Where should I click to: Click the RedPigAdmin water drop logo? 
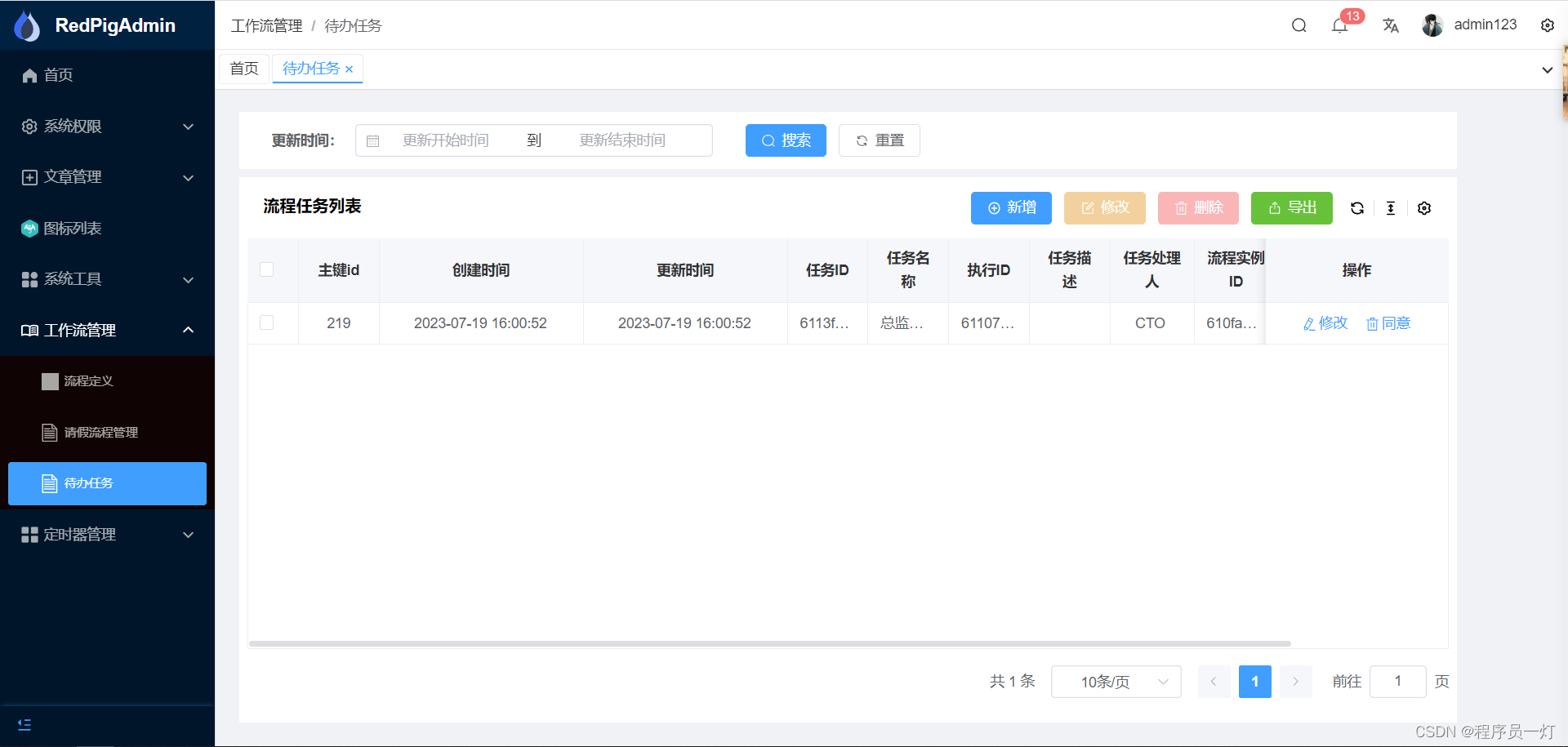(x=27, y=26)
